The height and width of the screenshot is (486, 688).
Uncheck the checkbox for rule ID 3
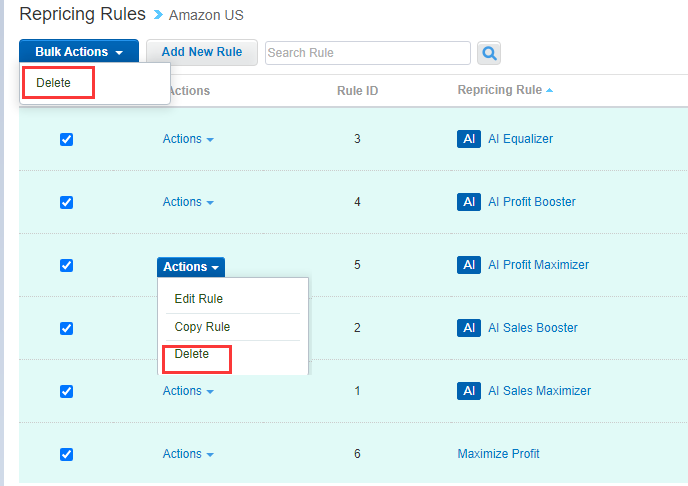[66, 139]
